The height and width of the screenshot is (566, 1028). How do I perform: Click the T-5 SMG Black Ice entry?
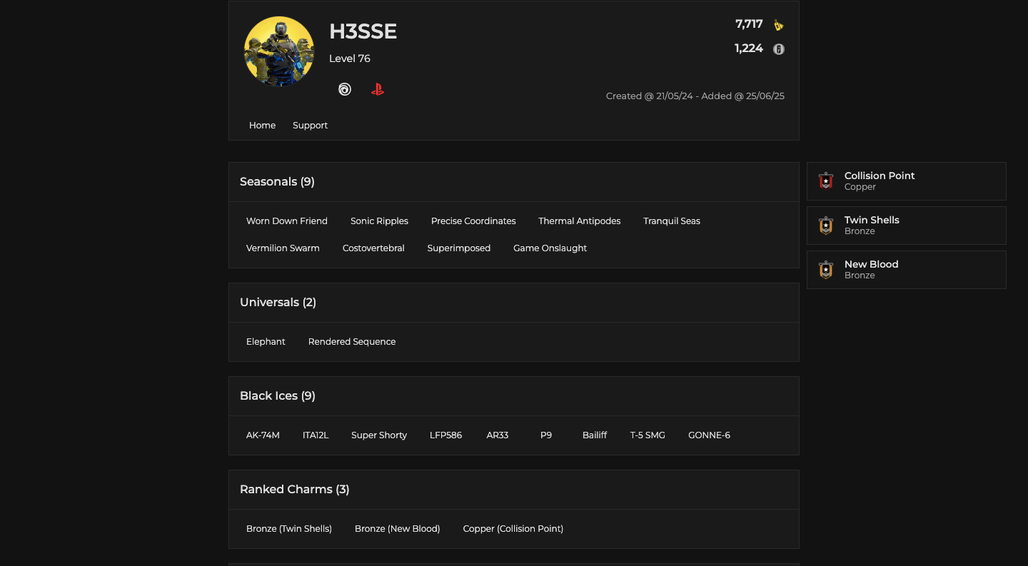point(648,435)
